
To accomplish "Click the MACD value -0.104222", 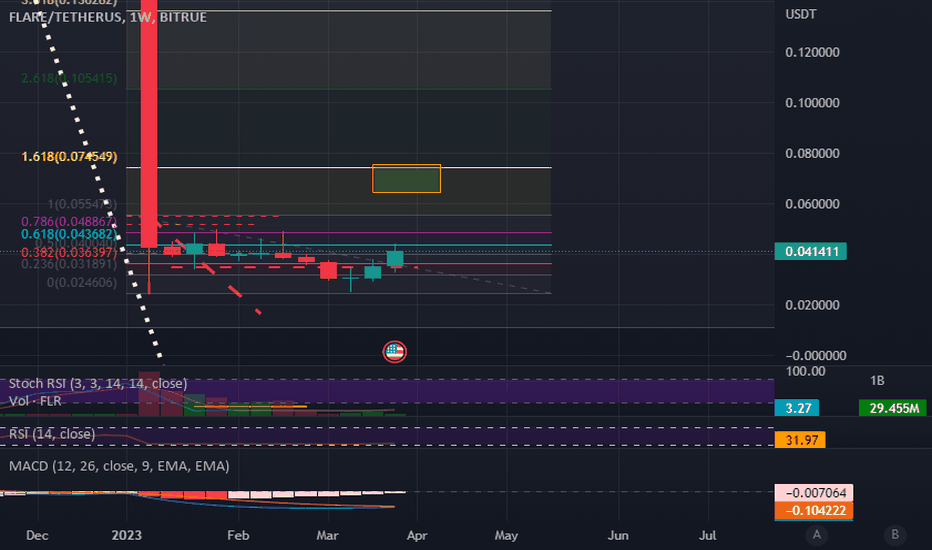I will click(814, 510).
